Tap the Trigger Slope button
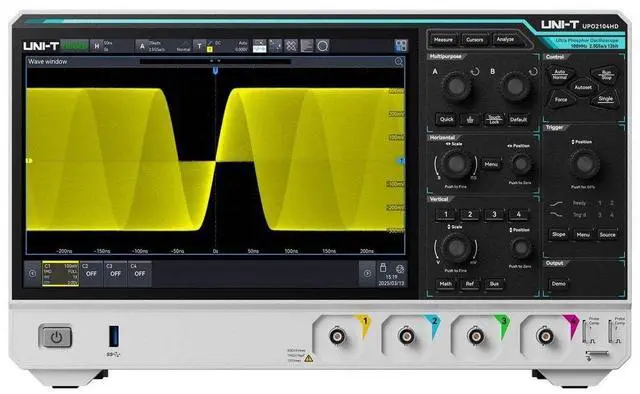 click(559, 235)
